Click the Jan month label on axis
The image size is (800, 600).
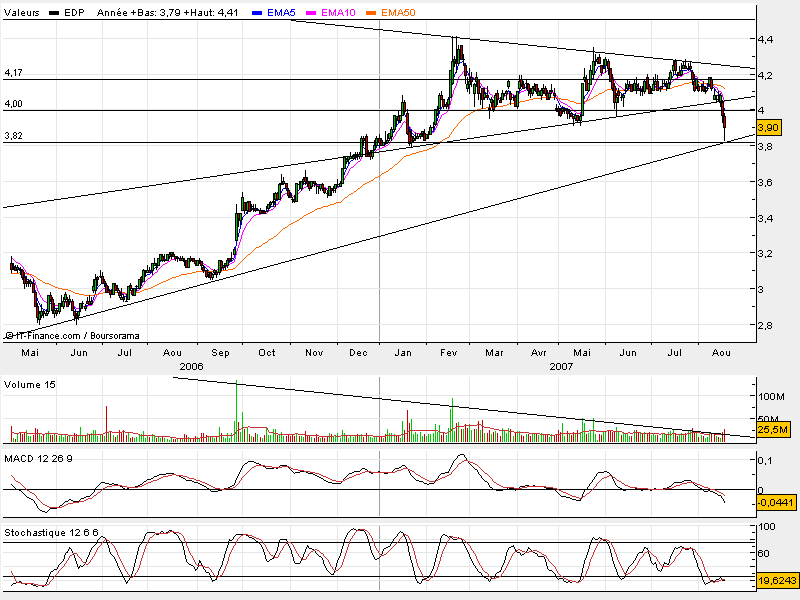tap(403, 353)
